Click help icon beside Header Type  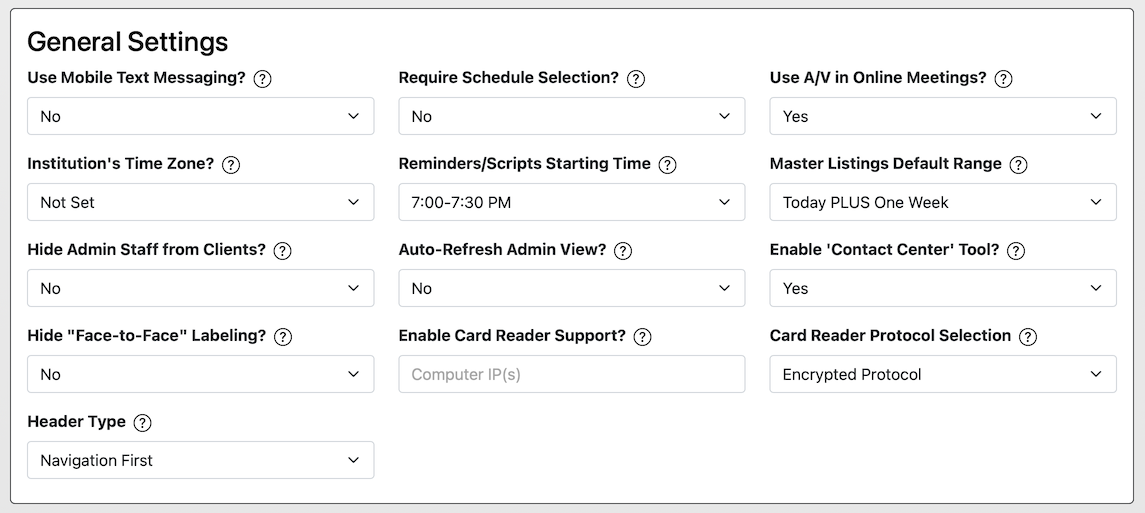(x=143, y=423)
